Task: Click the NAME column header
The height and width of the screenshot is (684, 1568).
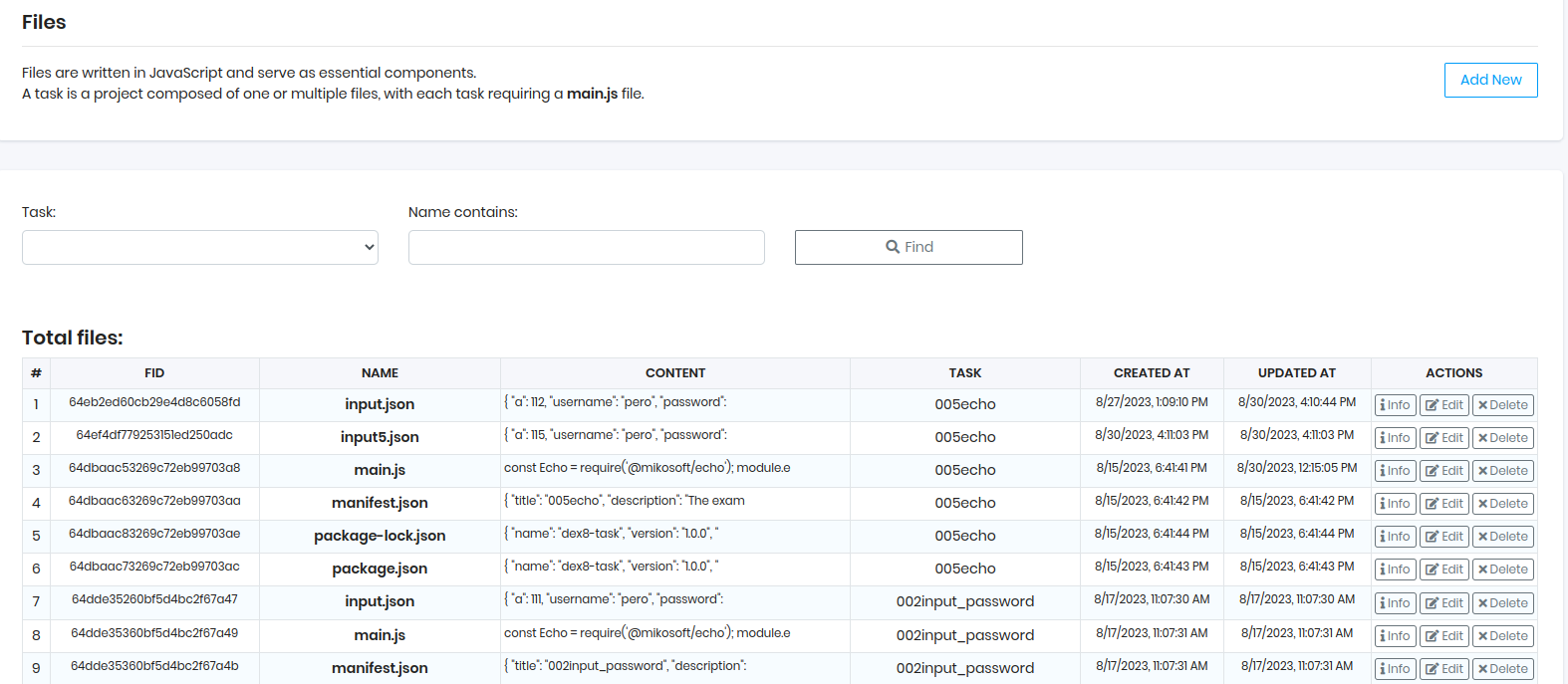Action: click(x=380, y=373)
